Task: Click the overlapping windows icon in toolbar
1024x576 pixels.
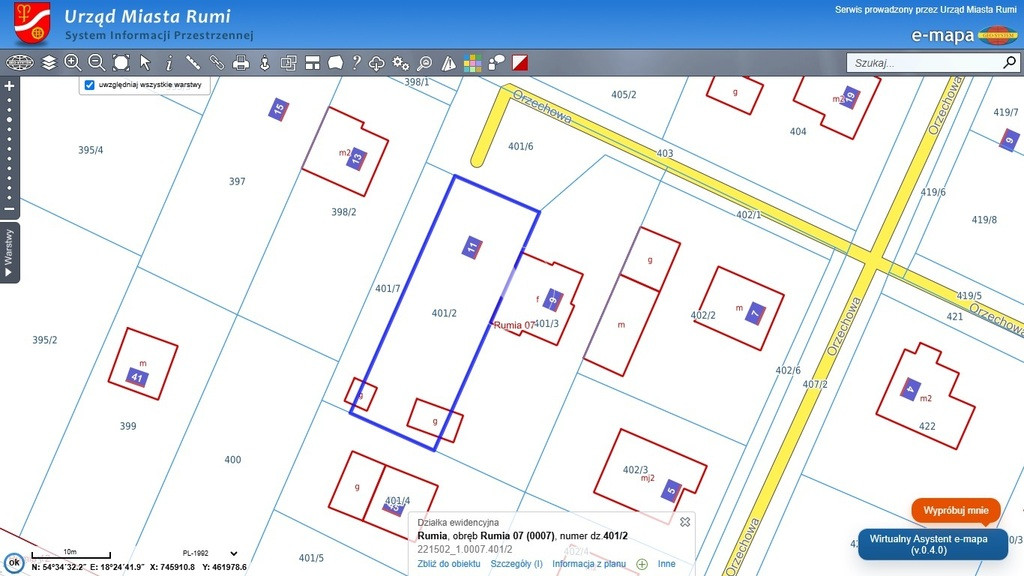Action: [288, 63]
